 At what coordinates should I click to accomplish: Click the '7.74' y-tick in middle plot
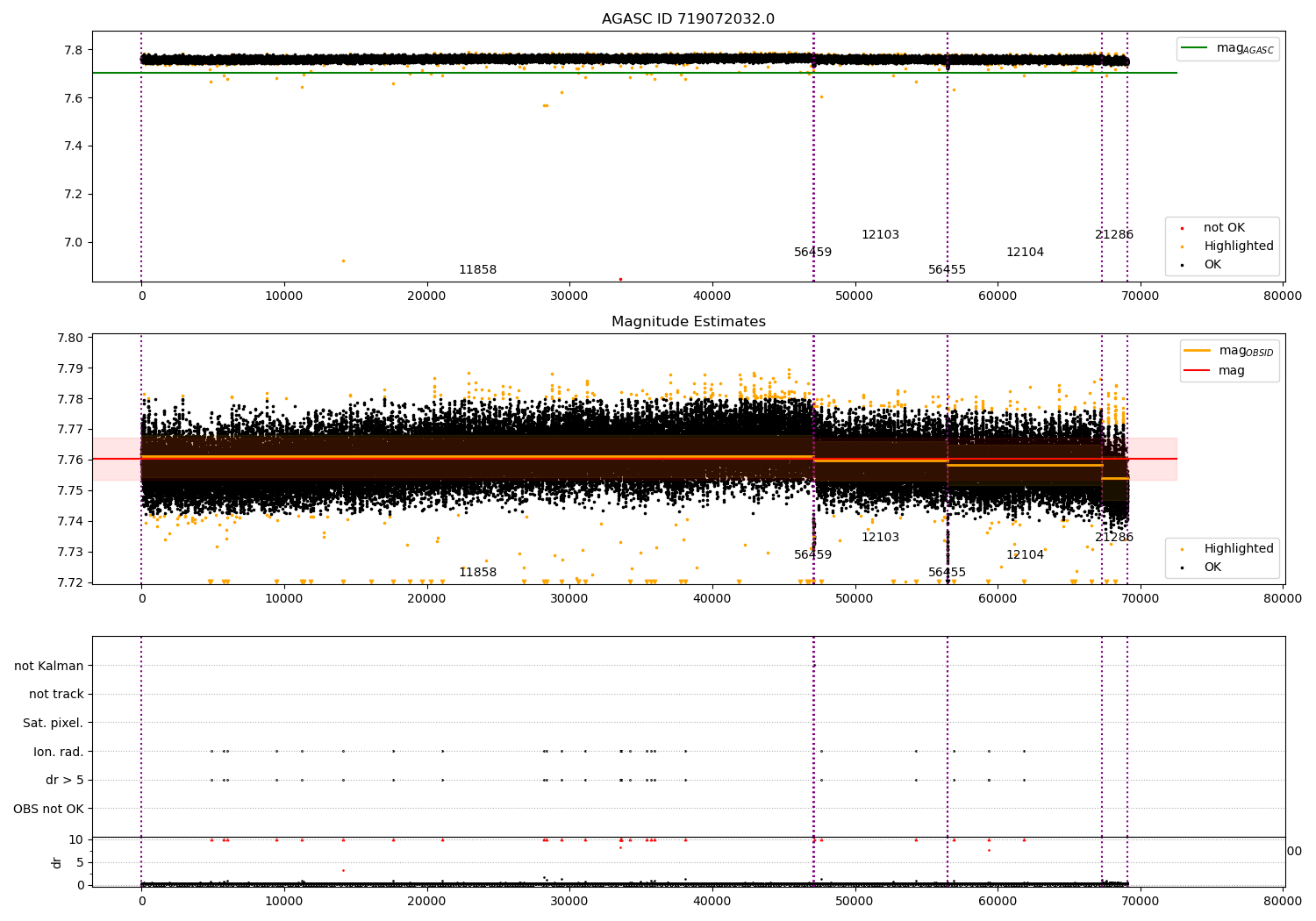click(x=72, y=522)
